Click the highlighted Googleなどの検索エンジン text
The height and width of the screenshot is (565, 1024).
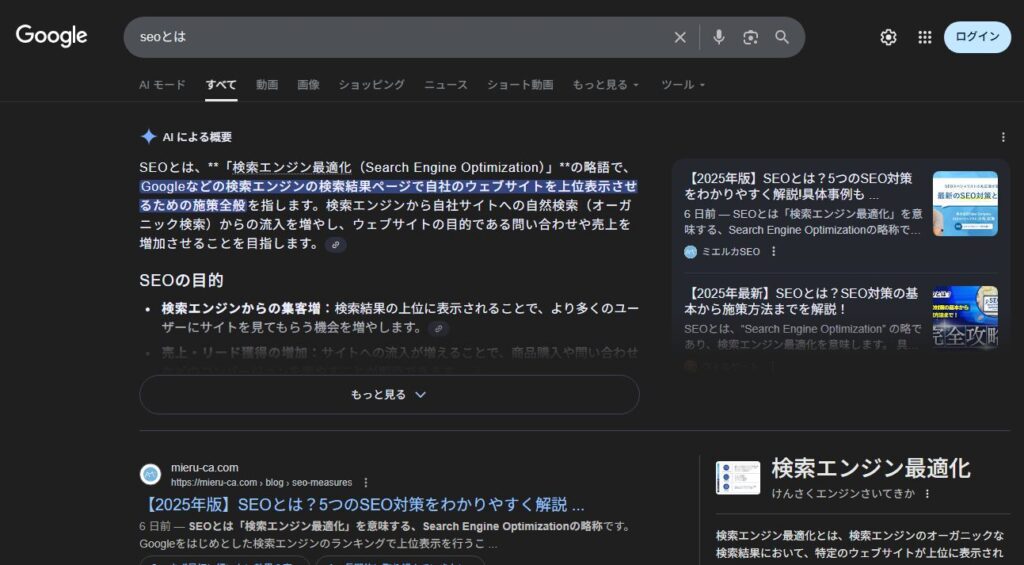coord(389,196)
